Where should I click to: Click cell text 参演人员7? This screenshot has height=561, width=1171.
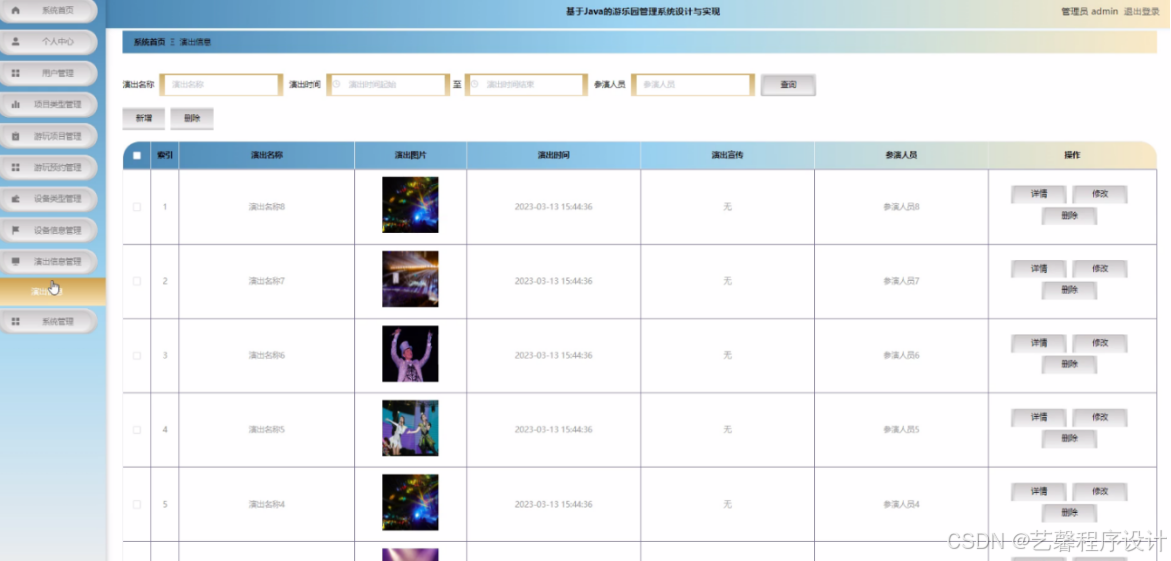coord(901,281)
